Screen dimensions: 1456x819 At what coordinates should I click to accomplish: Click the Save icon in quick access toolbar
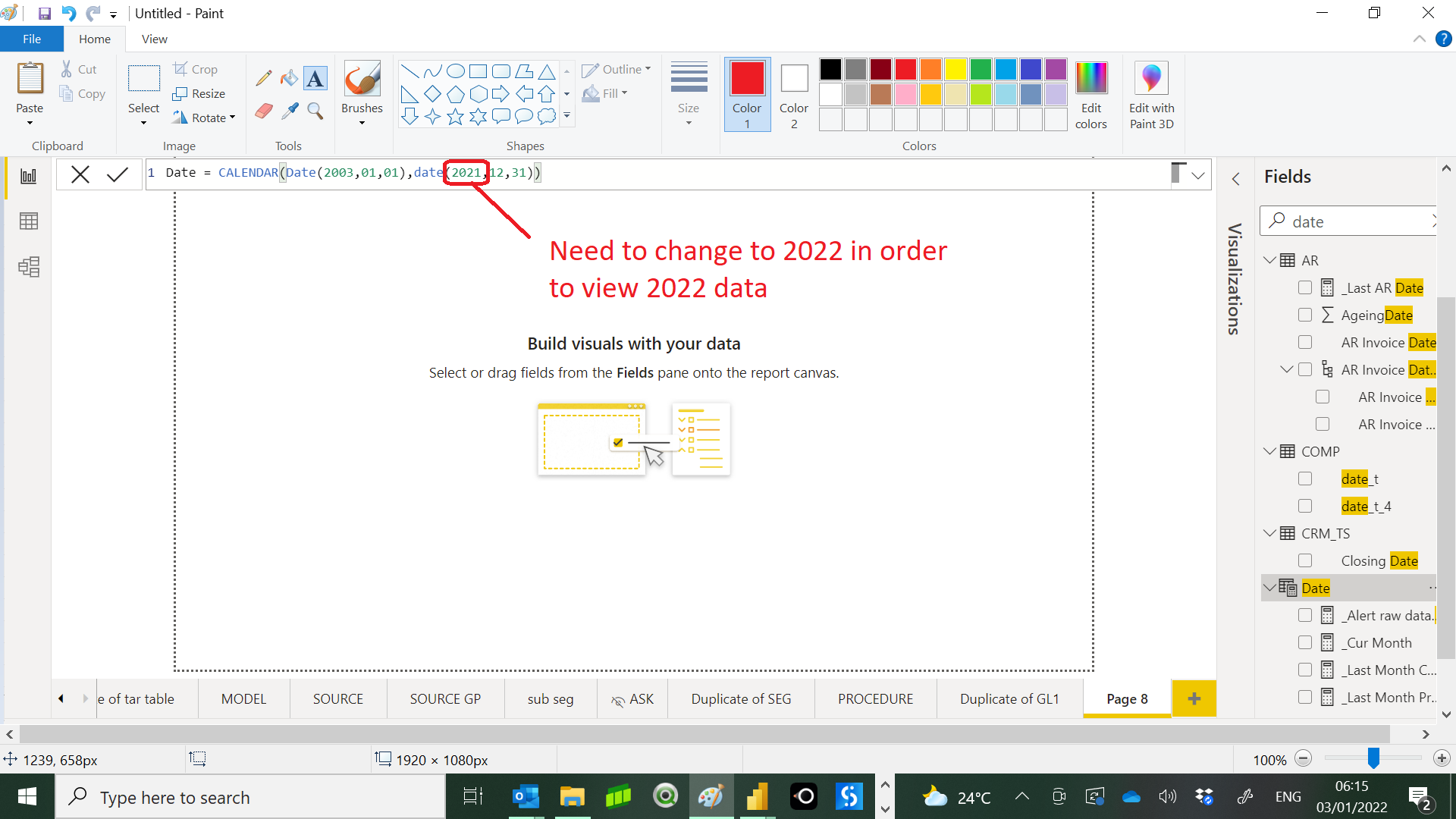[44, 13]
